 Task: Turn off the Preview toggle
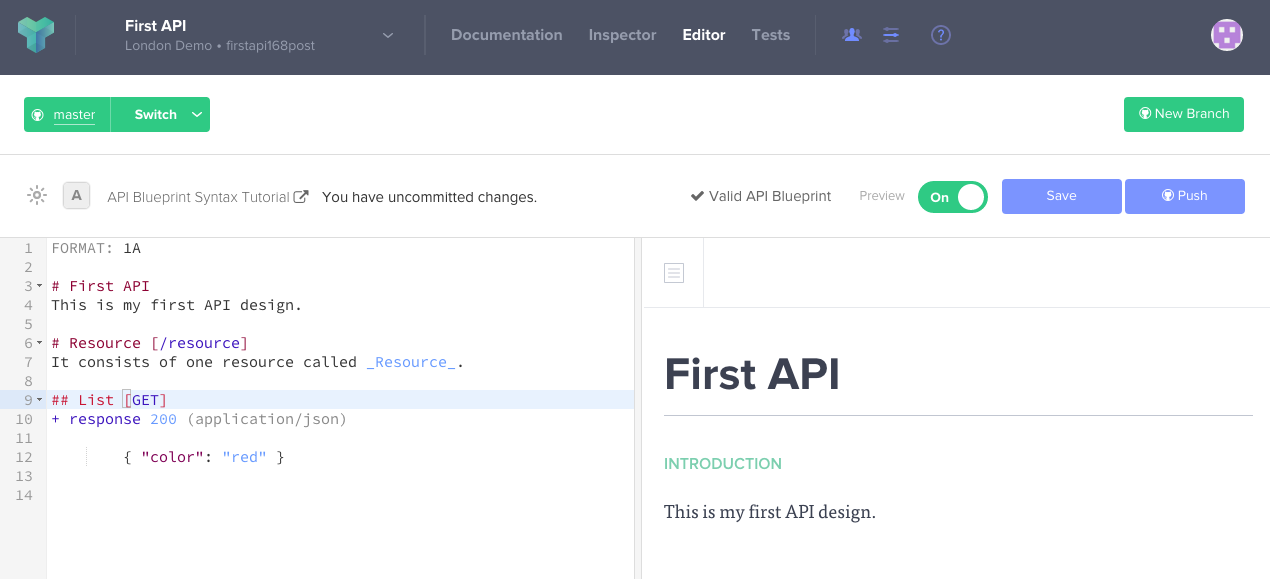pos(952,197)
